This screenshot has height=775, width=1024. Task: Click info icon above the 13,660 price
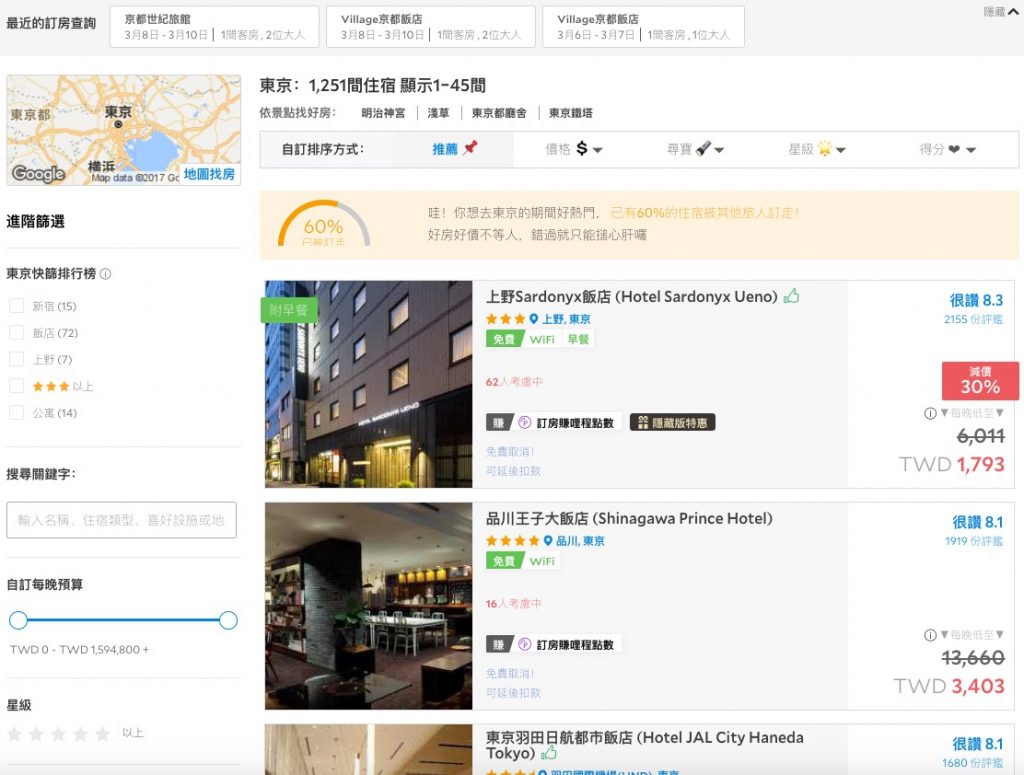pos(930,635)
